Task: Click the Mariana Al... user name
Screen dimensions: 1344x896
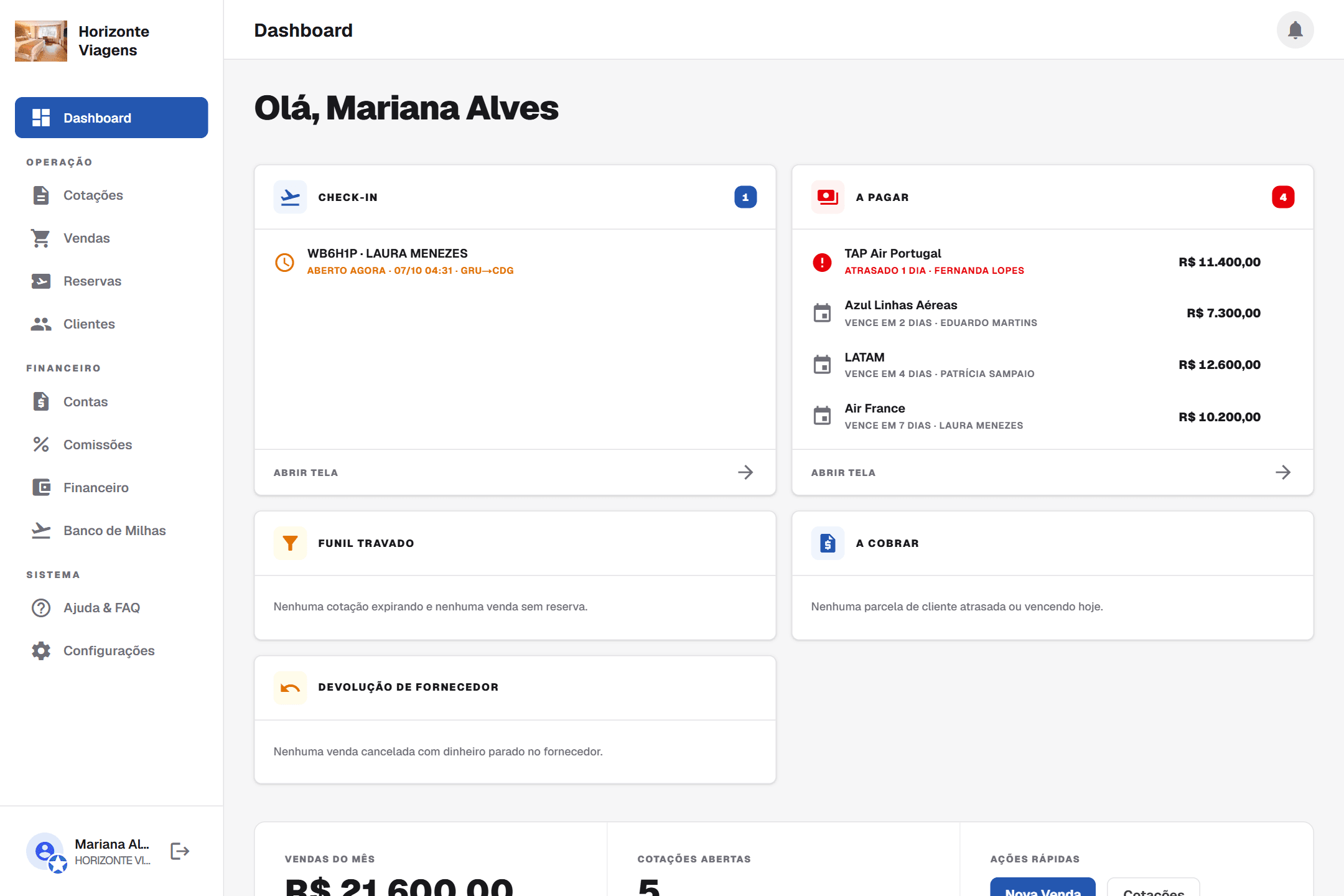Action: click(x=112, y=844)
